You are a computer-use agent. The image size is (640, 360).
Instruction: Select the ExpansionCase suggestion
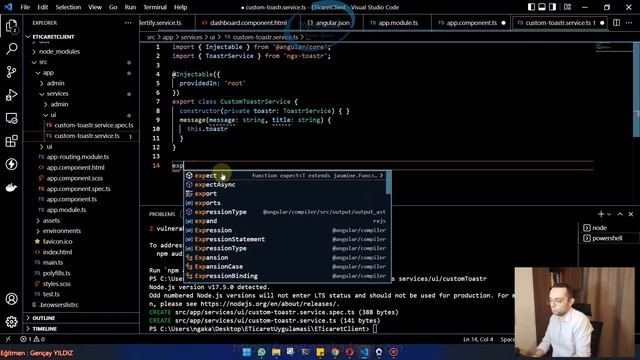coord(285,267)
